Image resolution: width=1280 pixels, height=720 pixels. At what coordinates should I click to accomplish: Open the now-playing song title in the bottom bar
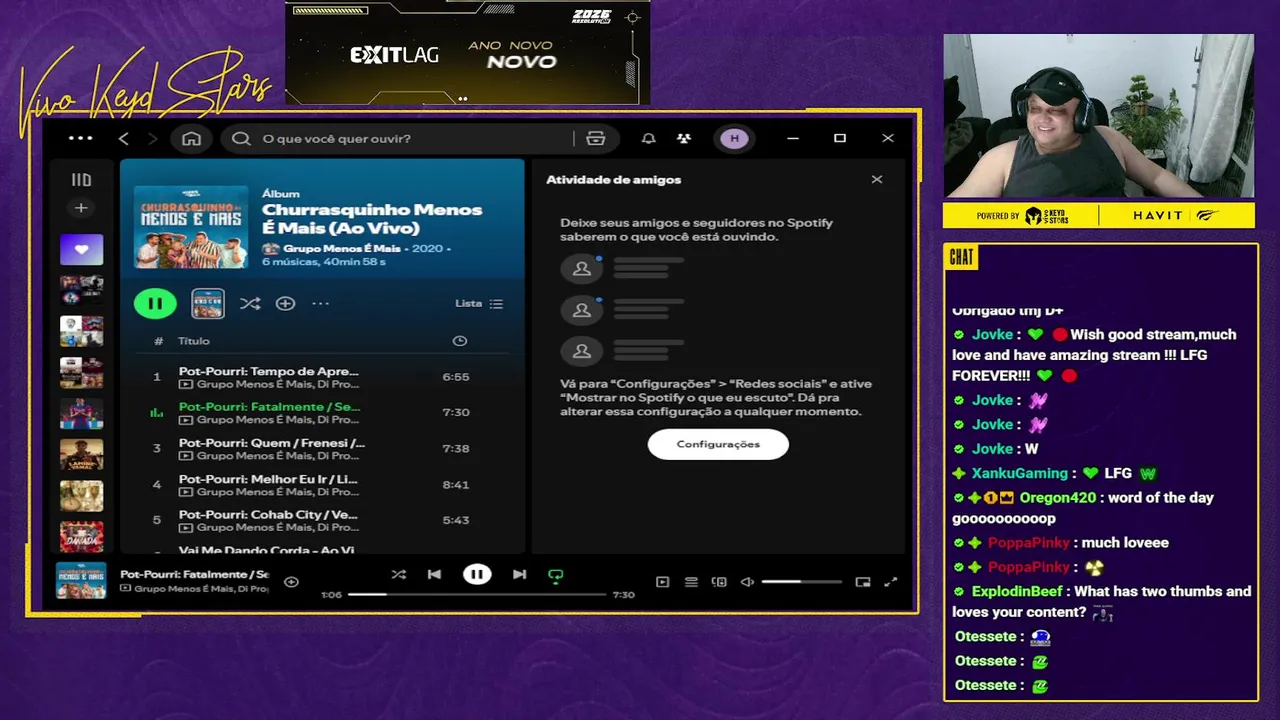[194, 575]
